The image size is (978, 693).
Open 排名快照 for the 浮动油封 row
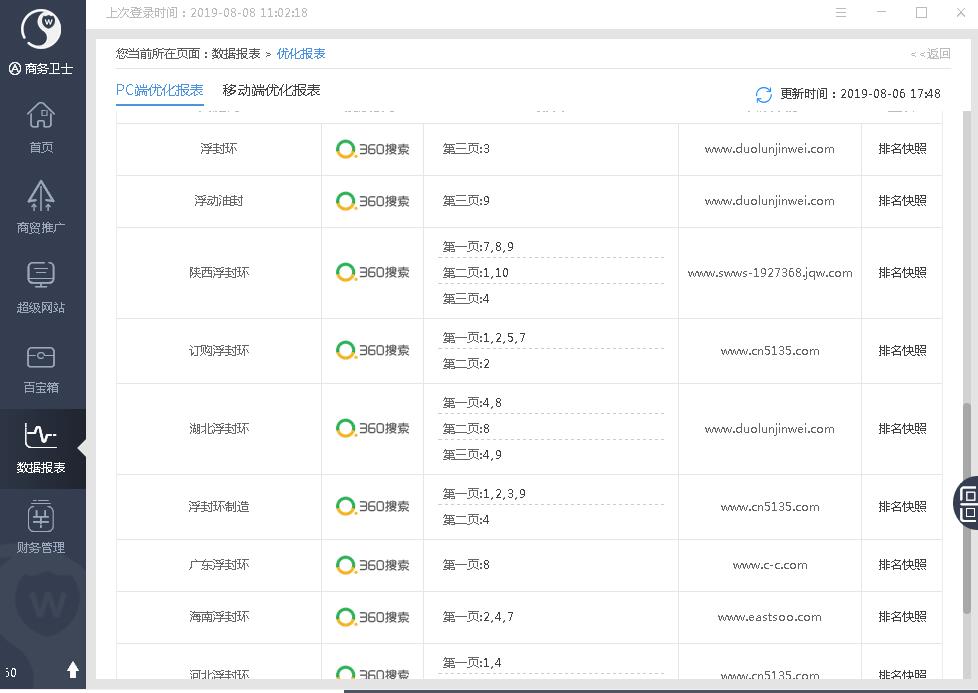(x=902, y=201)
